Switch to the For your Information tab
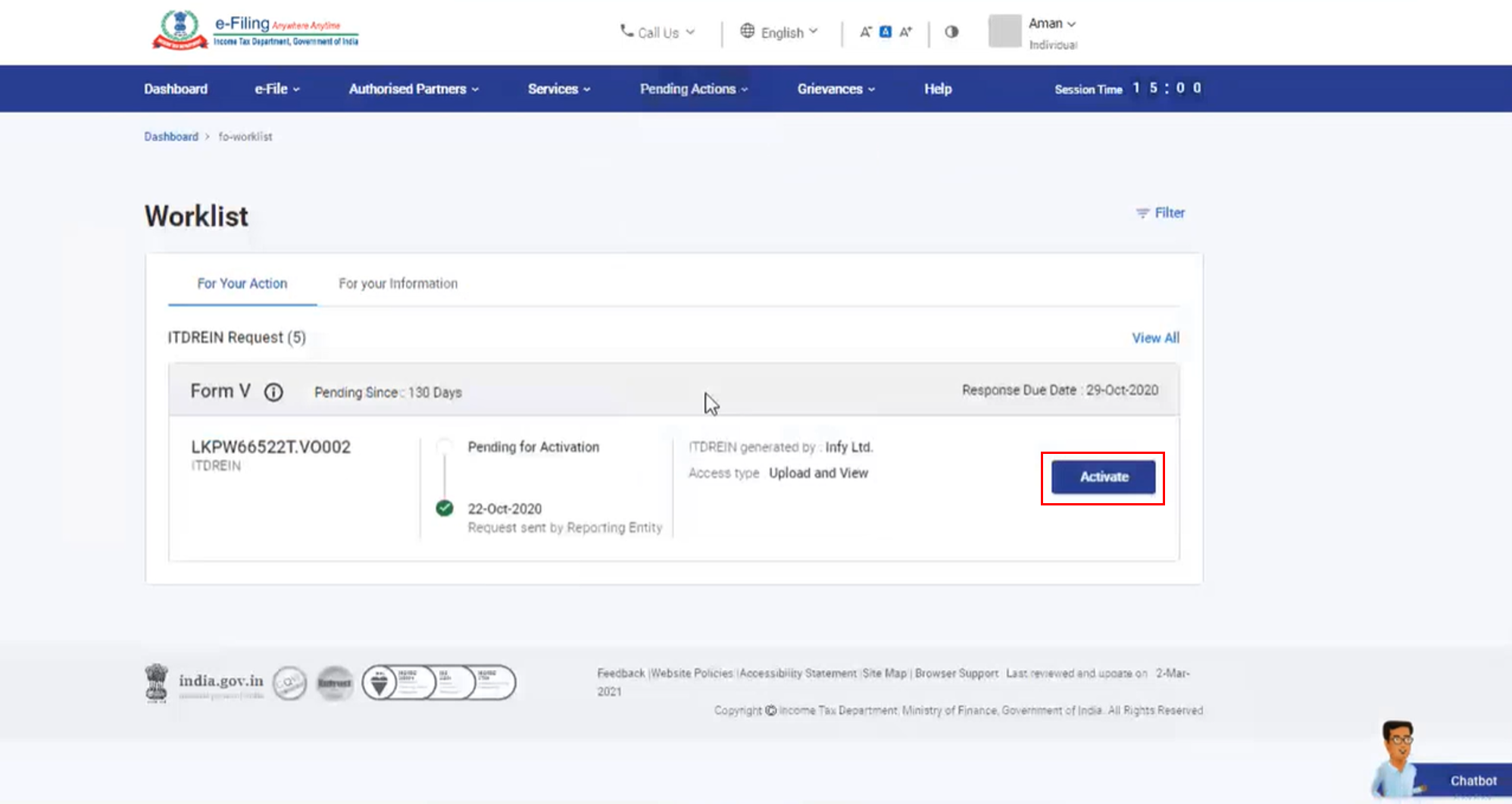The width and height of the screenshot is (1512, 804). coord(398,283)
